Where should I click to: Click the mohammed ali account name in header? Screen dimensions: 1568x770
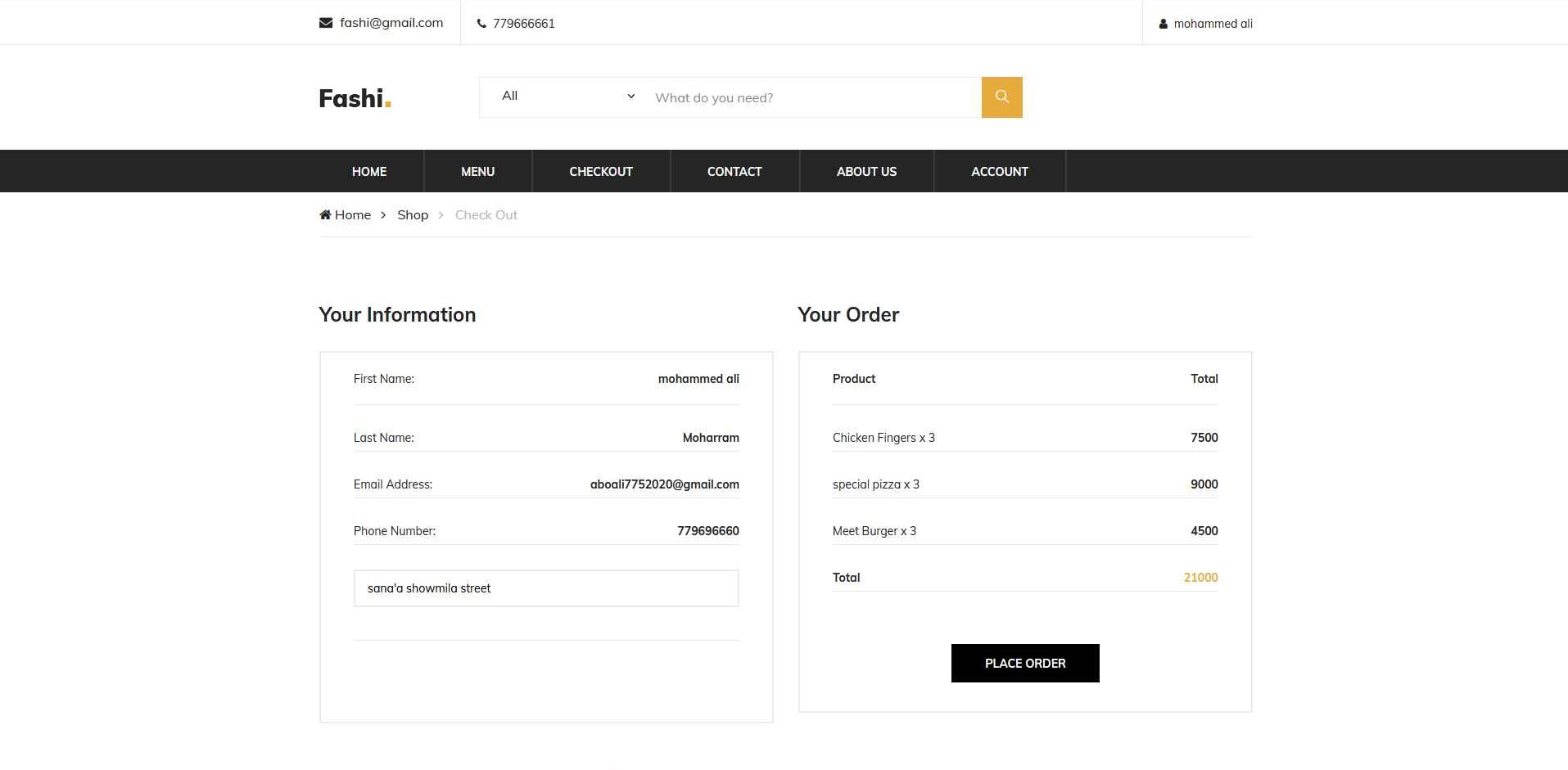tap(1213, 24)
